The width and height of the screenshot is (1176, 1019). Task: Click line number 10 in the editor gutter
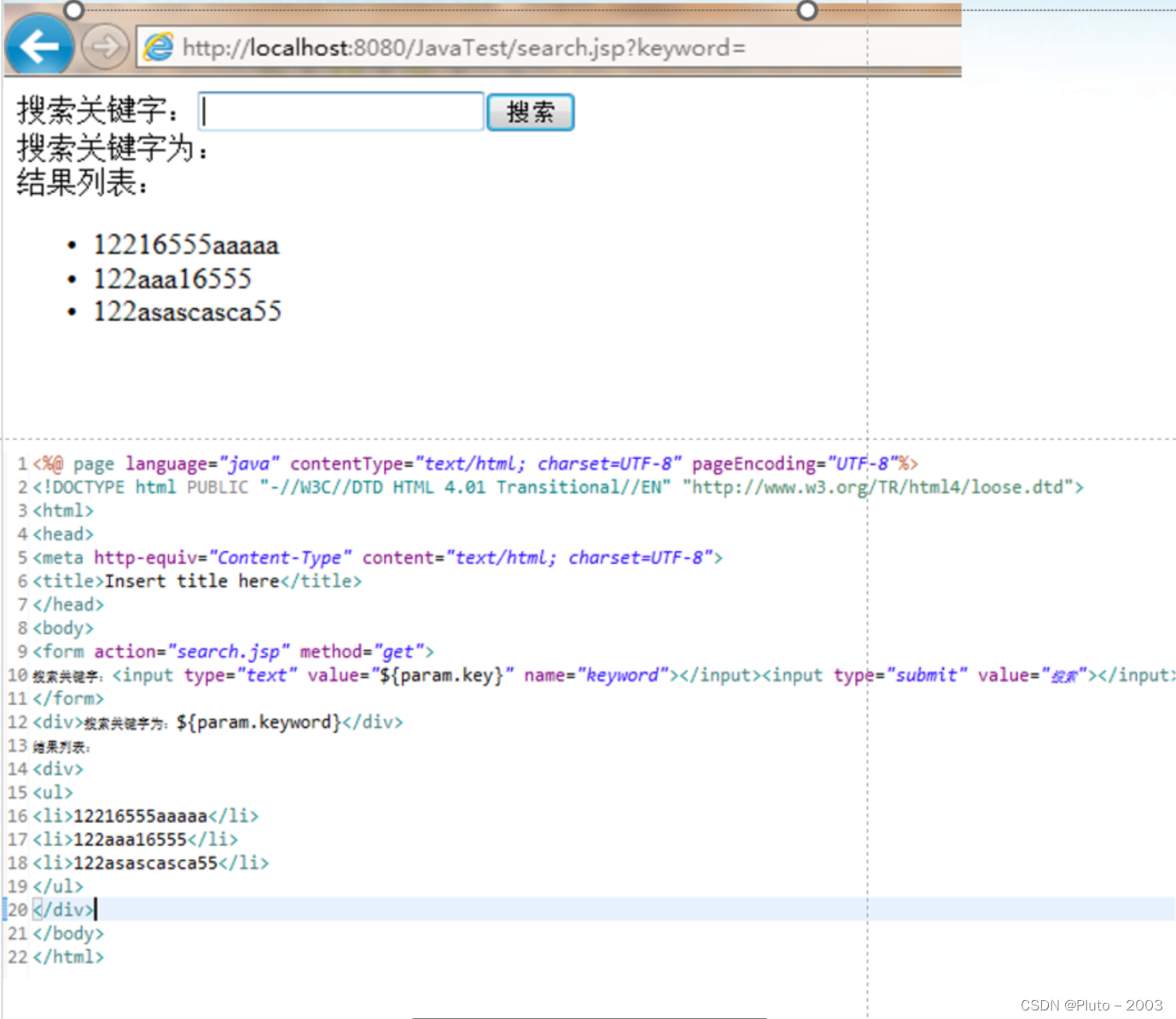click(x=17, y=675)
